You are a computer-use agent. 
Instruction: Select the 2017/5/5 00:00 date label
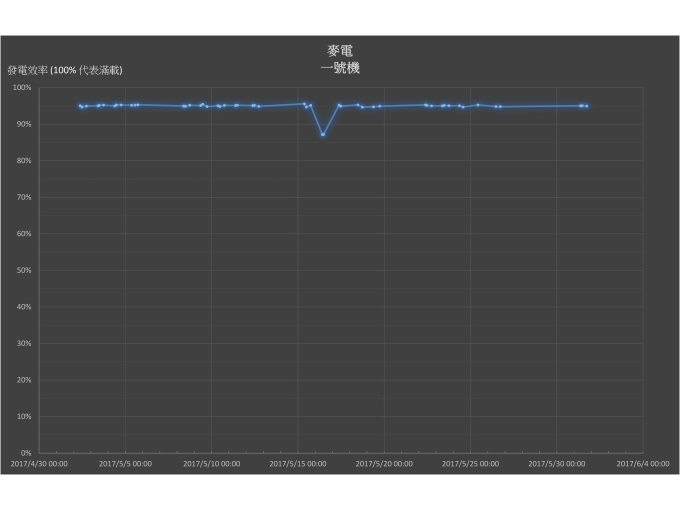pyautogui.click(x=124, y=464)
